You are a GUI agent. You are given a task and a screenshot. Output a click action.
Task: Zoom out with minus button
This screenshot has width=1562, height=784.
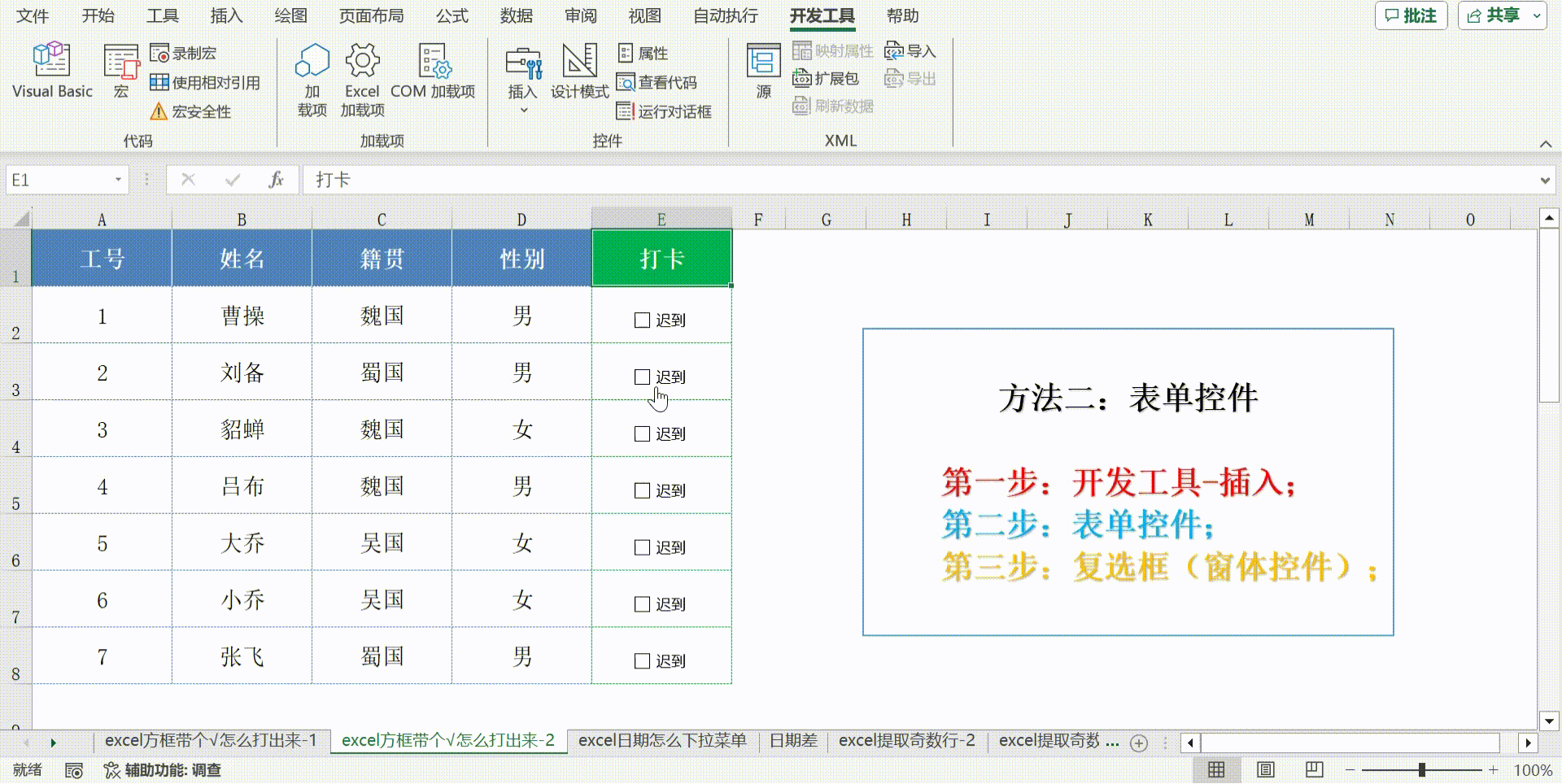click(1350, 769)
